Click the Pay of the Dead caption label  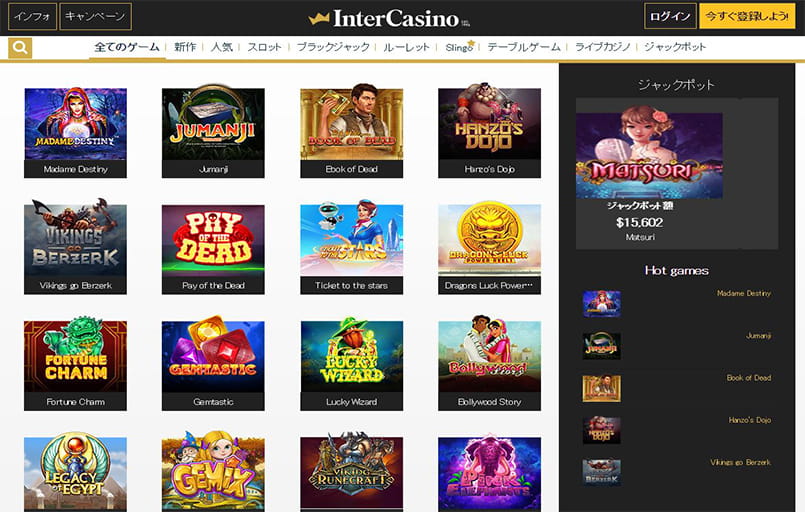[x=213, y=286]
